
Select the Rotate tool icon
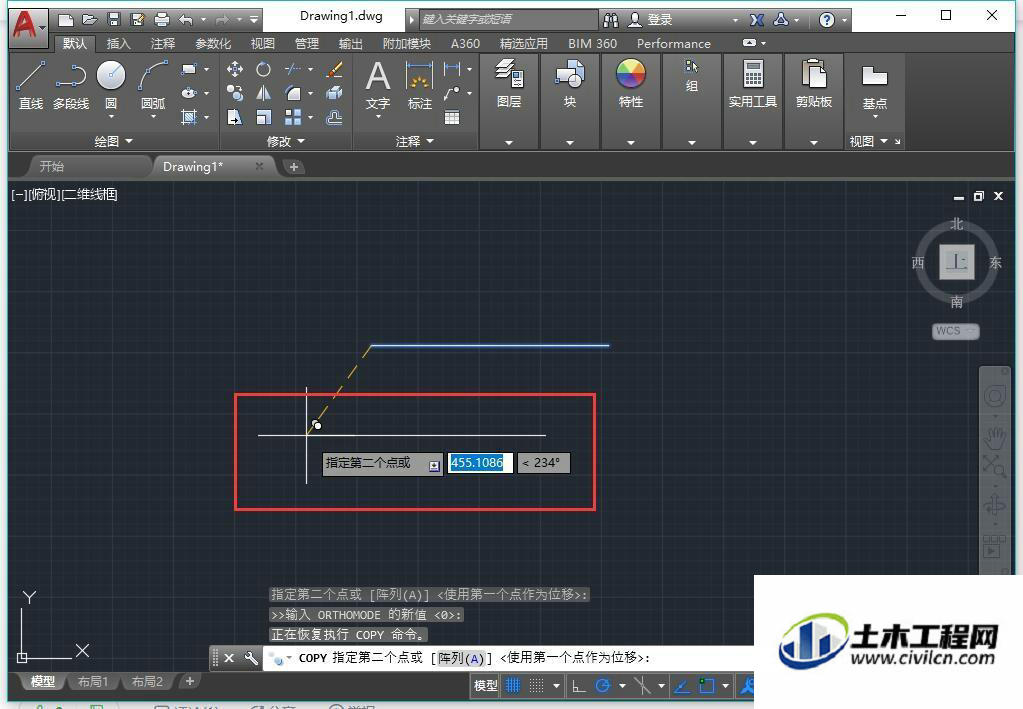point(264,69)
